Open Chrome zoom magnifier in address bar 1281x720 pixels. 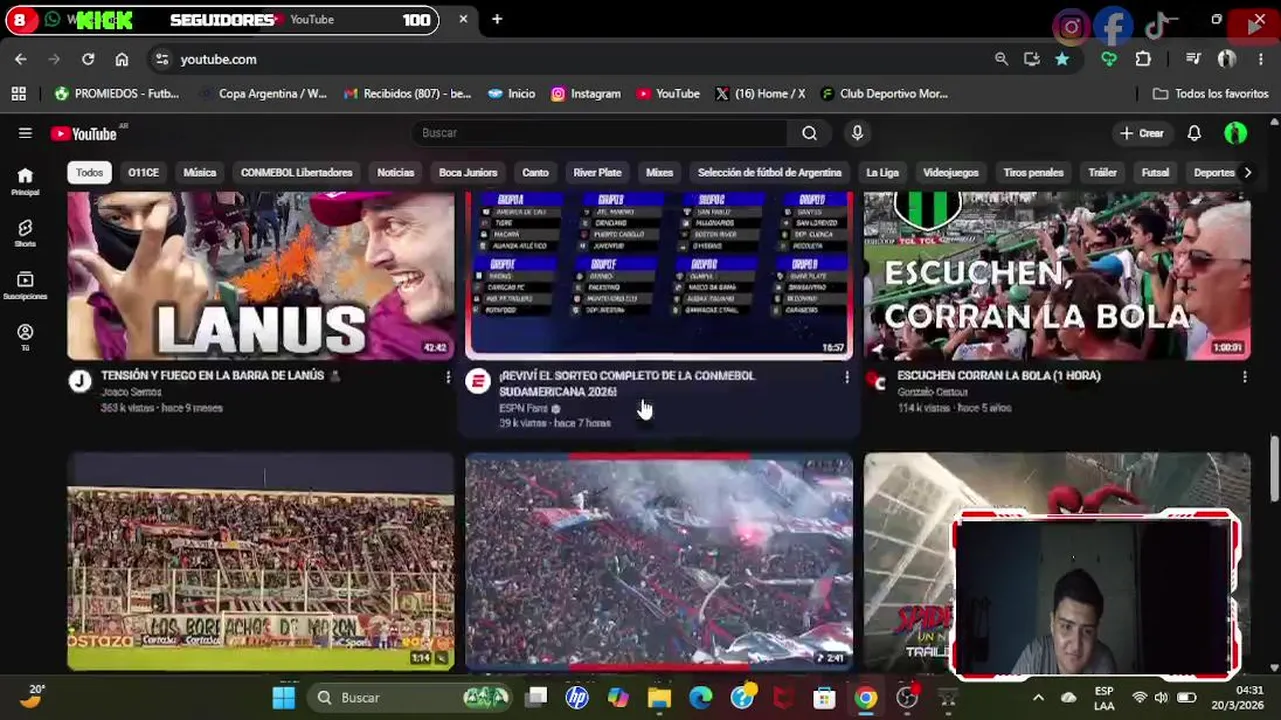tap(1001, 59)
